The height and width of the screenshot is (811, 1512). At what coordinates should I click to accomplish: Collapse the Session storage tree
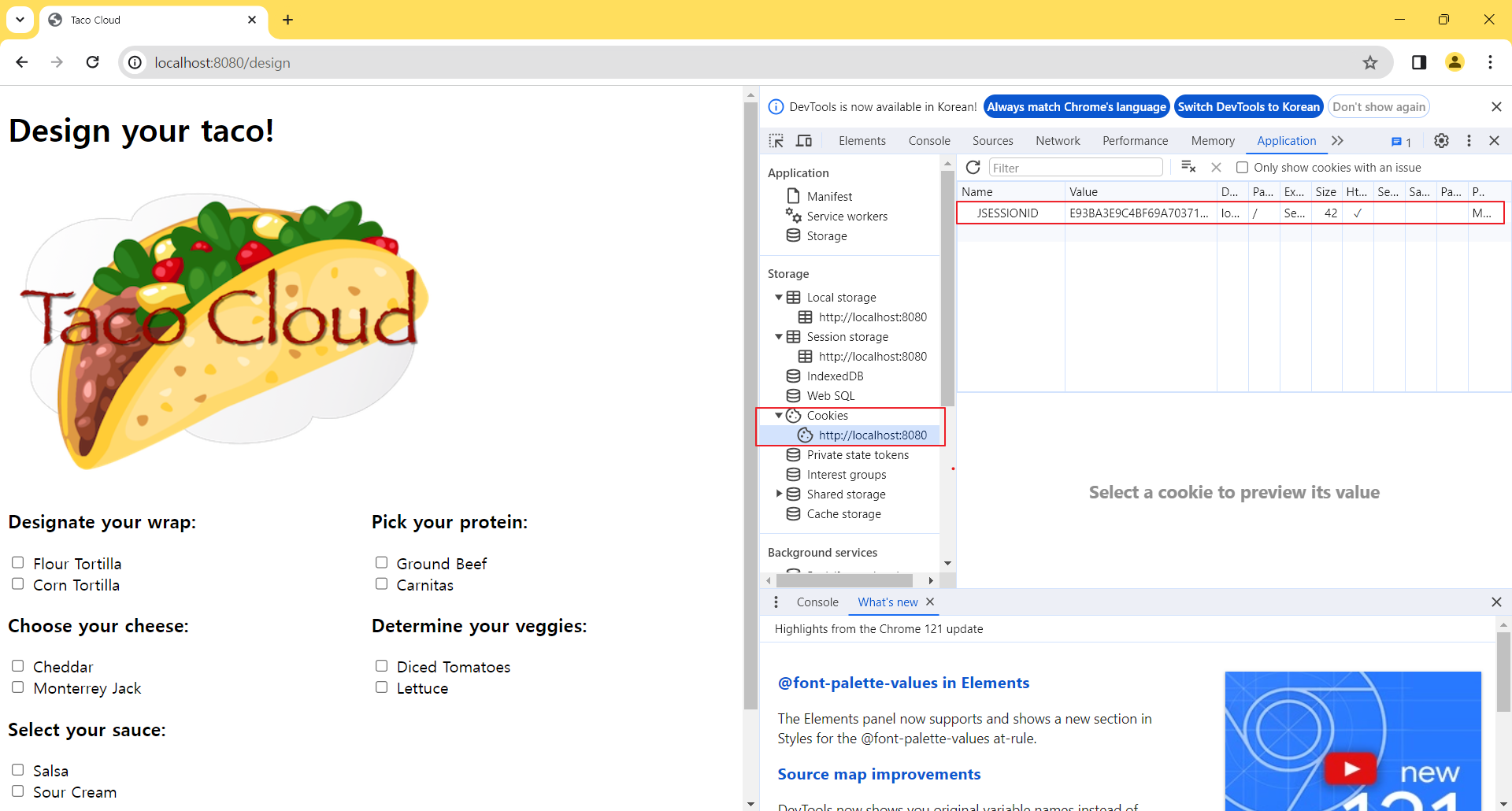[x=779, y=336]
